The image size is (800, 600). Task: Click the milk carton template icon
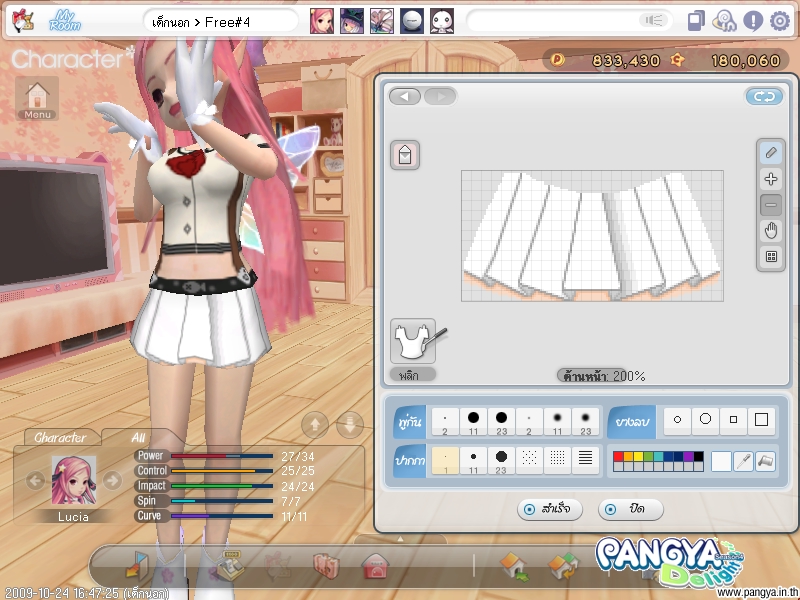coord(405,155)
